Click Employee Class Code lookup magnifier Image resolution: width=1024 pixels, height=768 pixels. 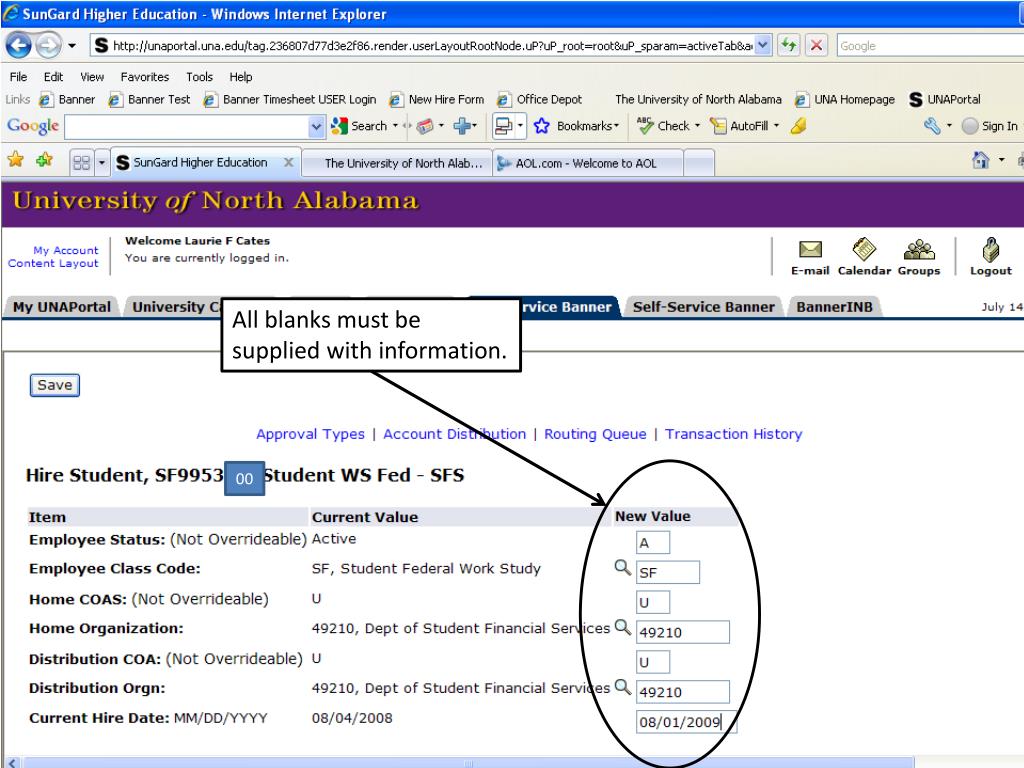pos(622,568)
